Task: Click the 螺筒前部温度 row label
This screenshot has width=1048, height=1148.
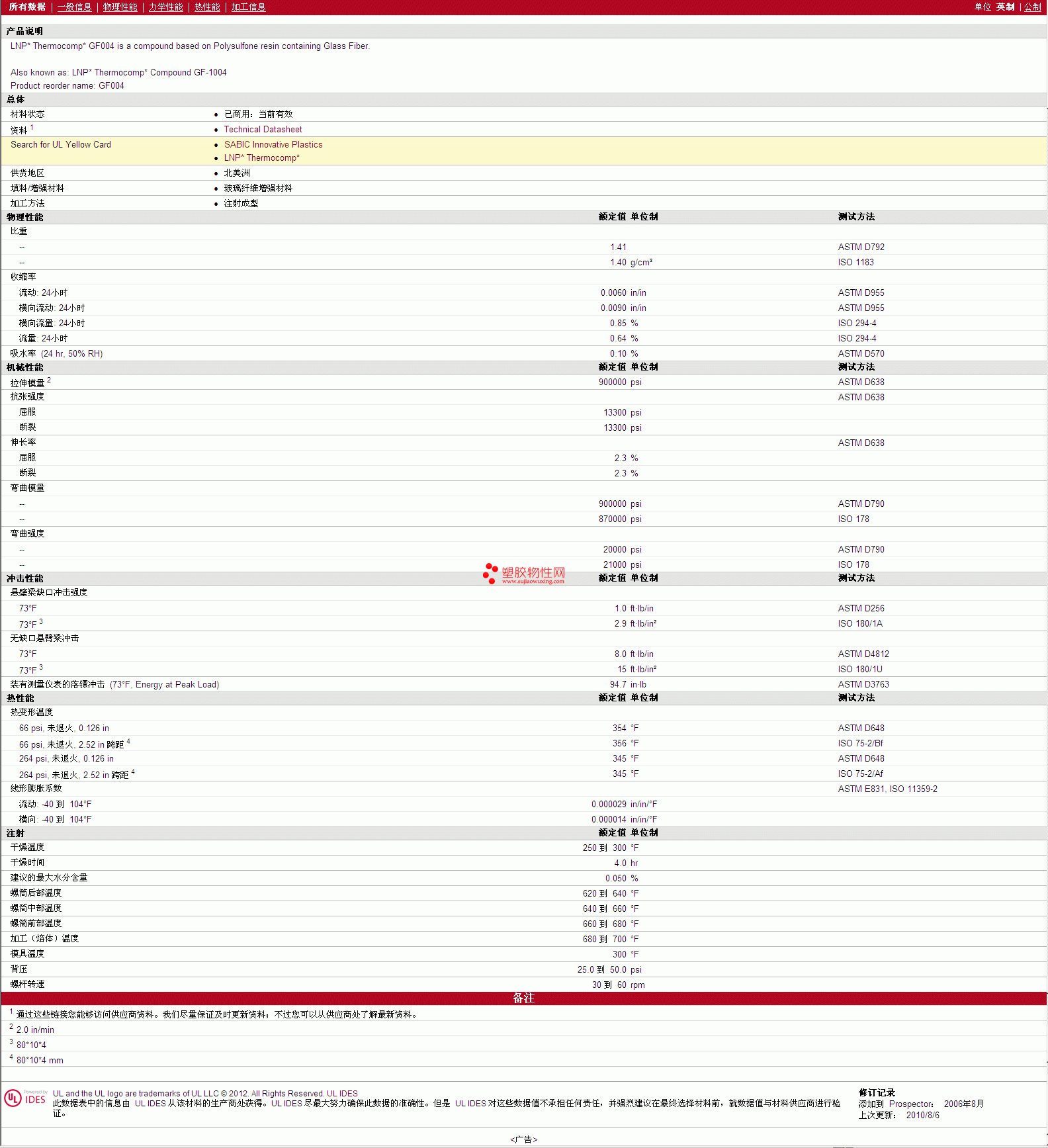Action: coord(36,924)
